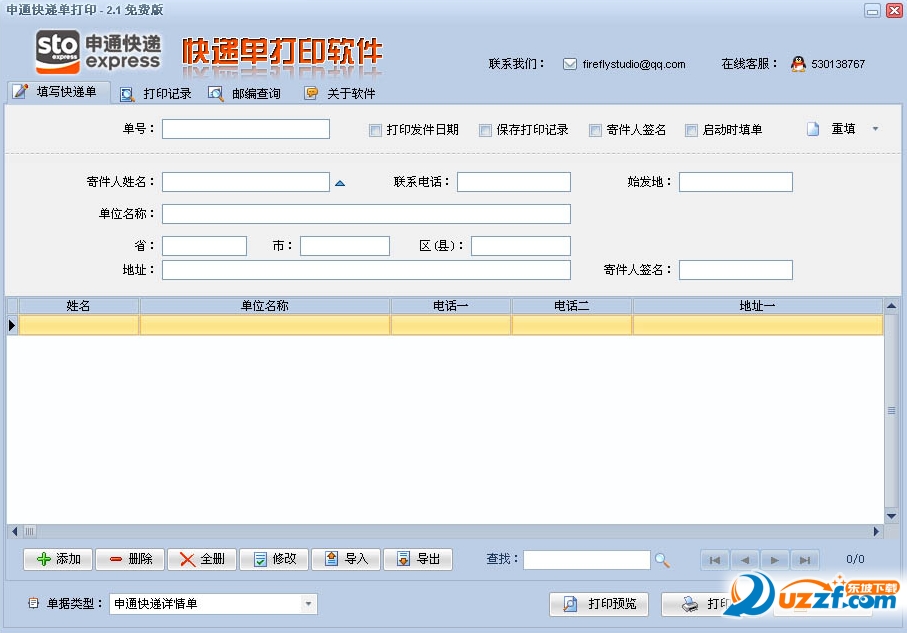Click the 修改 edit button
Viewport: 907px width, 633px height.
tap(274, 559)
